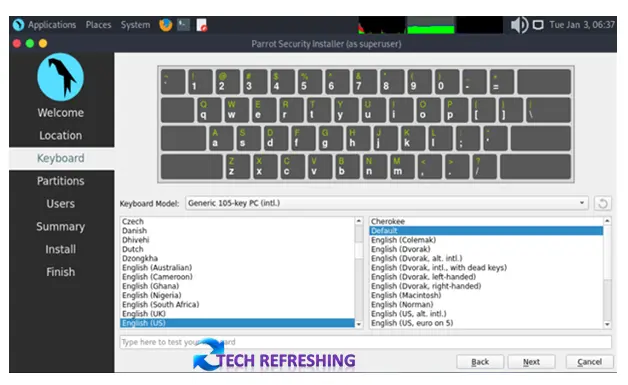Choose the Default variant
The height and width of the screenshot is (385, 628).
coord(486,231)
